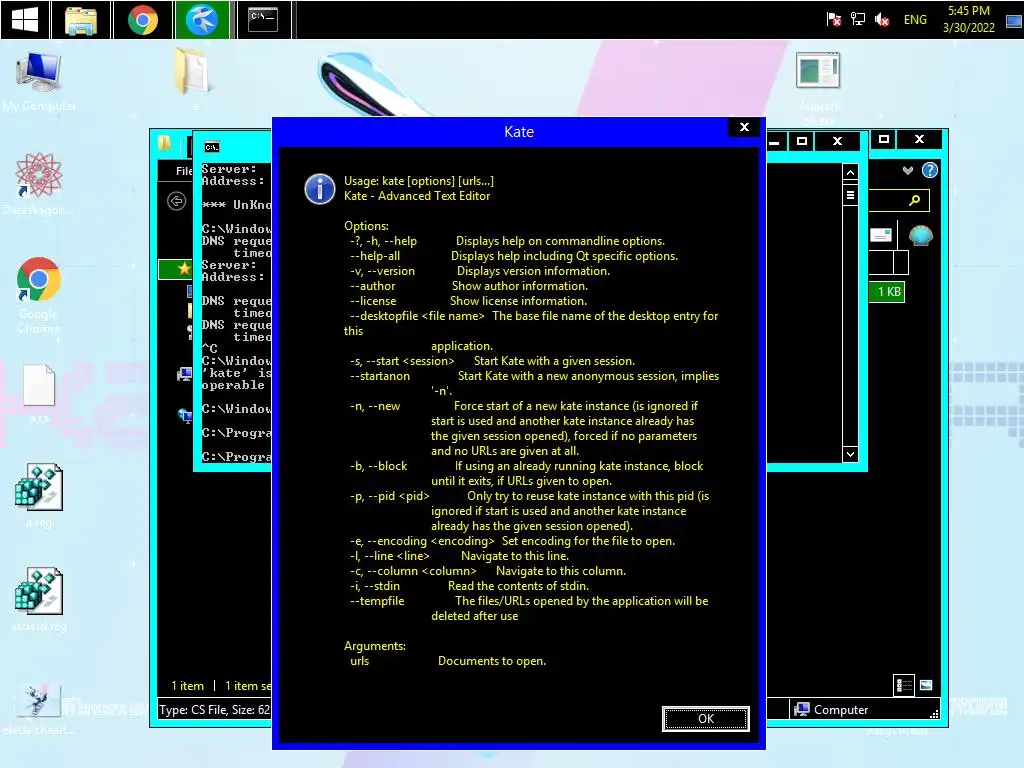
Task: Click the 1 KB size cell
Action: click(x=888, y=292)
